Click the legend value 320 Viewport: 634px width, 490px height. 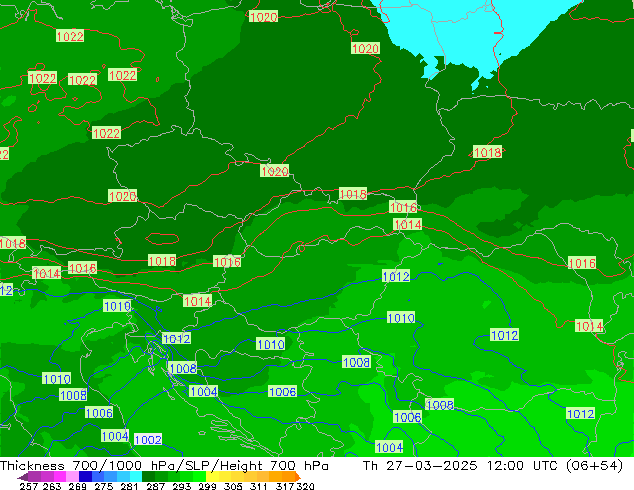[306, 486]
